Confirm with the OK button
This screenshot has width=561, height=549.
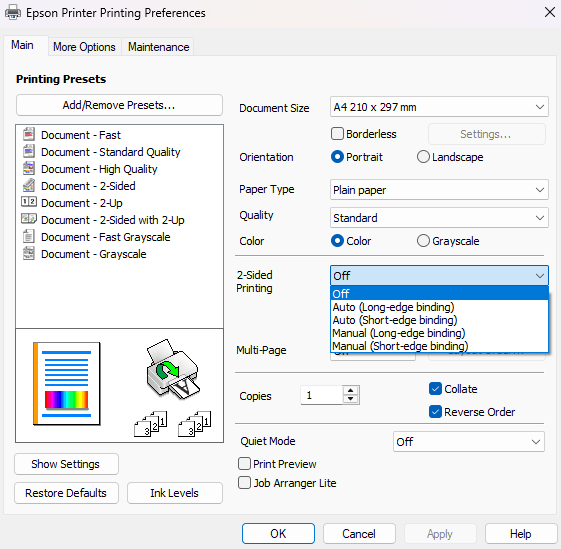point(278,534)
